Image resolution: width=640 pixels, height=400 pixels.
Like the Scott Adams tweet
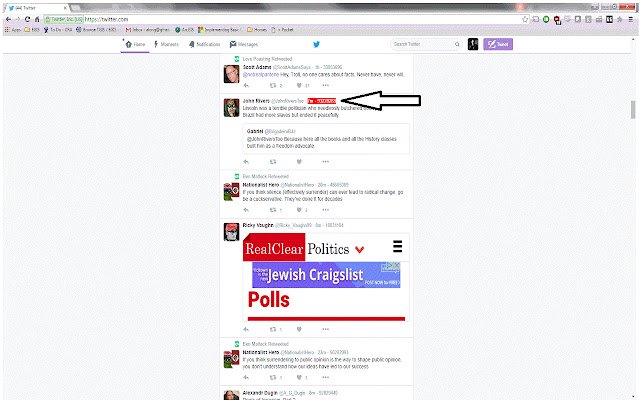click(299, 85)
